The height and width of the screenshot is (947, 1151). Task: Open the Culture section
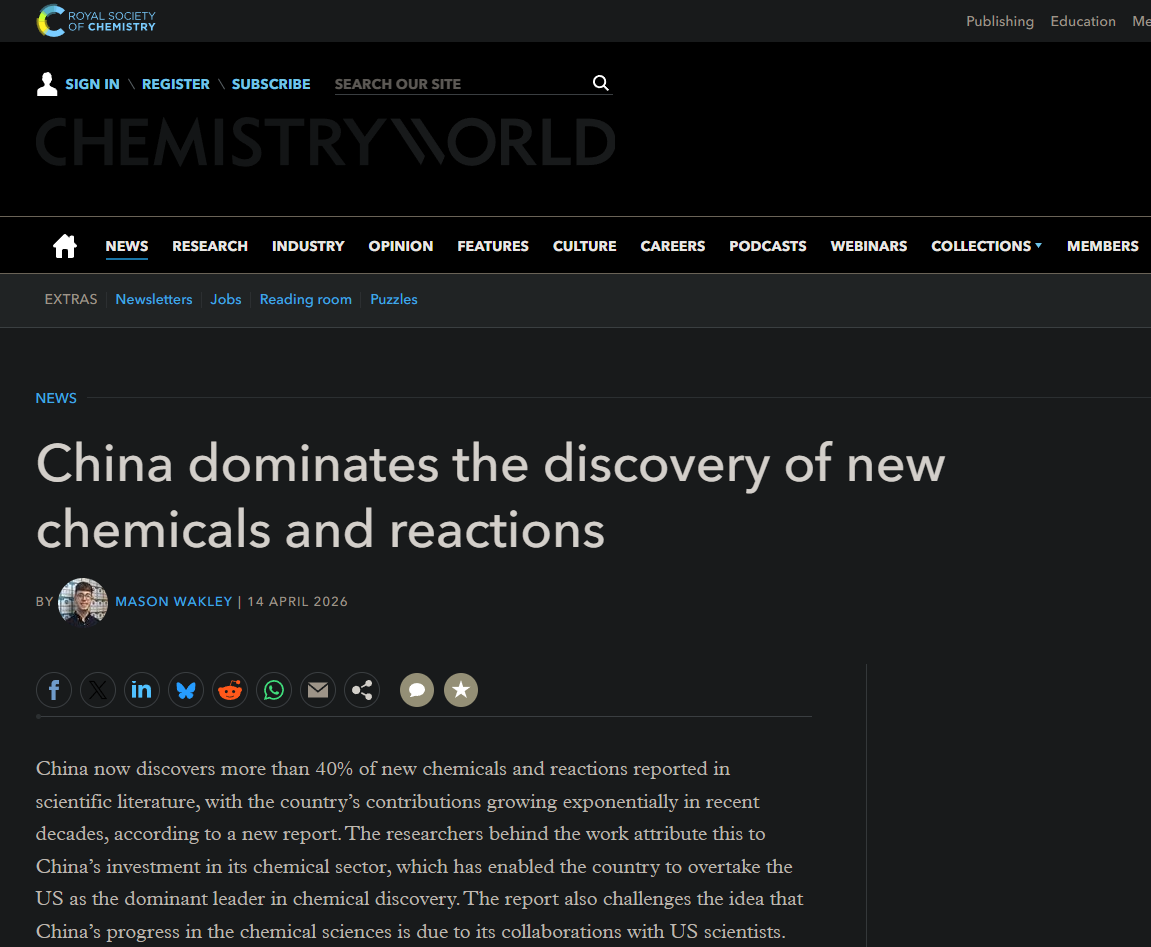(584, 246)
